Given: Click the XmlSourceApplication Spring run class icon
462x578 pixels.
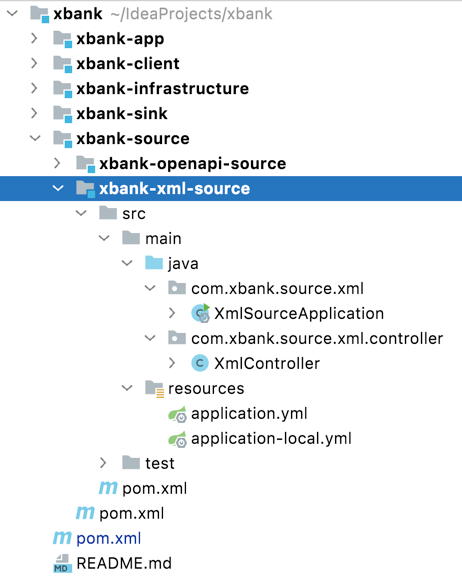Looking at the screenshot, I should (x=201, y=313).
